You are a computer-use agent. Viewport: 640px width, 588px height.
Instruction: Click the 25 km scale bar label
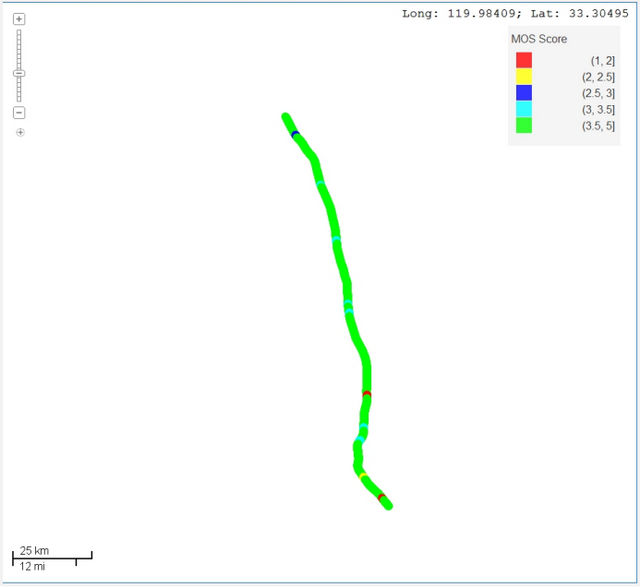(x=35, y=551)
